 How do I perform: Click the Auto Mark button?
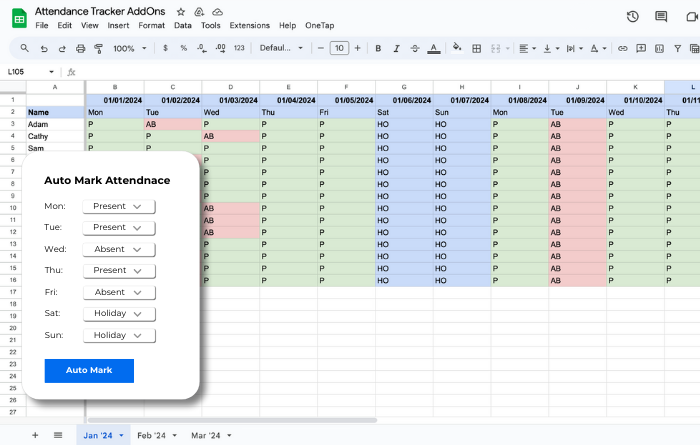(x=89, y=370)
